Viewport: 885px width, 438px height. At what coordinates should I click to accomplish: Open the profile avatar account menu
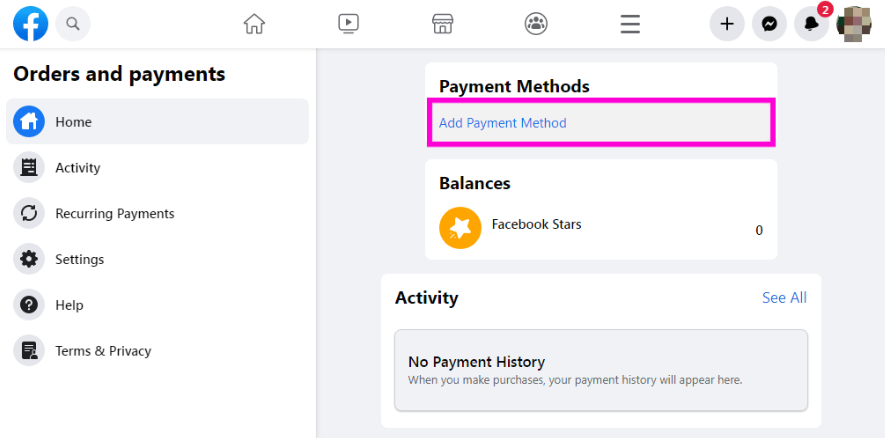[854, 24]
